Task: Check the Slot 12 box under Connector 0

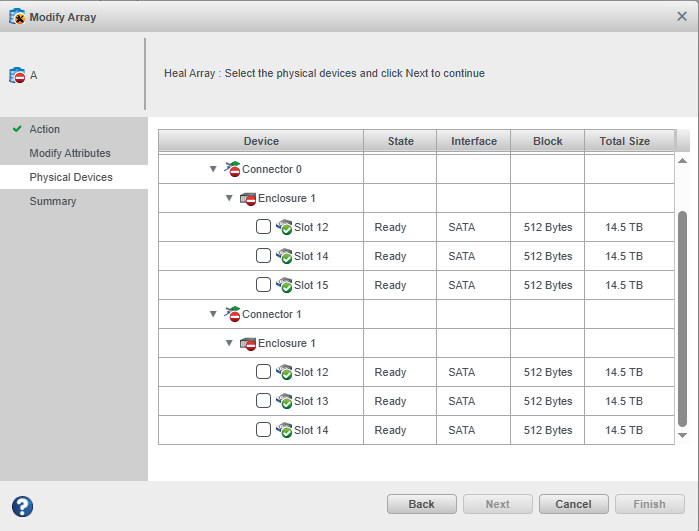Action: point(263,227)
